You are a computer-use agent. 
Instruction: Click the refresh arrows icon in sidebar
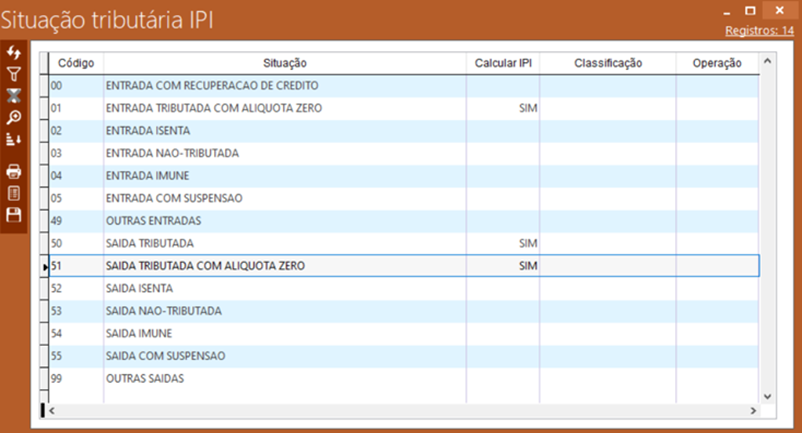click(x=14, y=52)
